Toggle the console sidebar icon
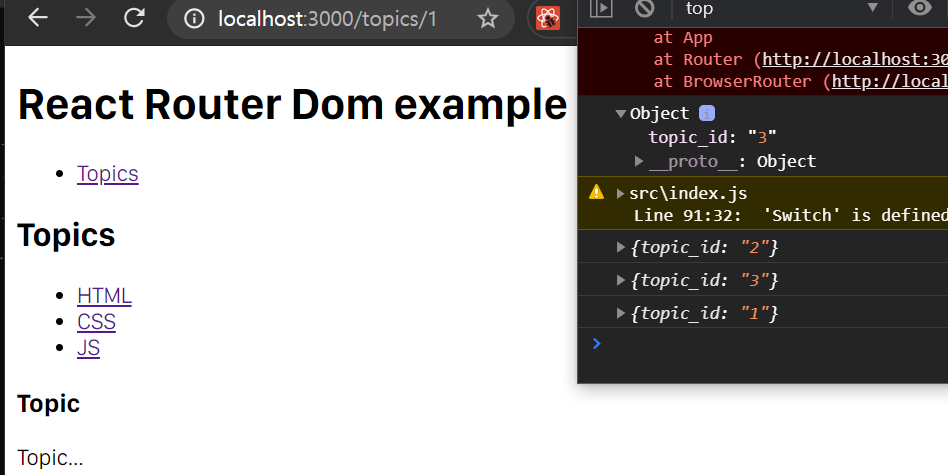 [601, 8]
